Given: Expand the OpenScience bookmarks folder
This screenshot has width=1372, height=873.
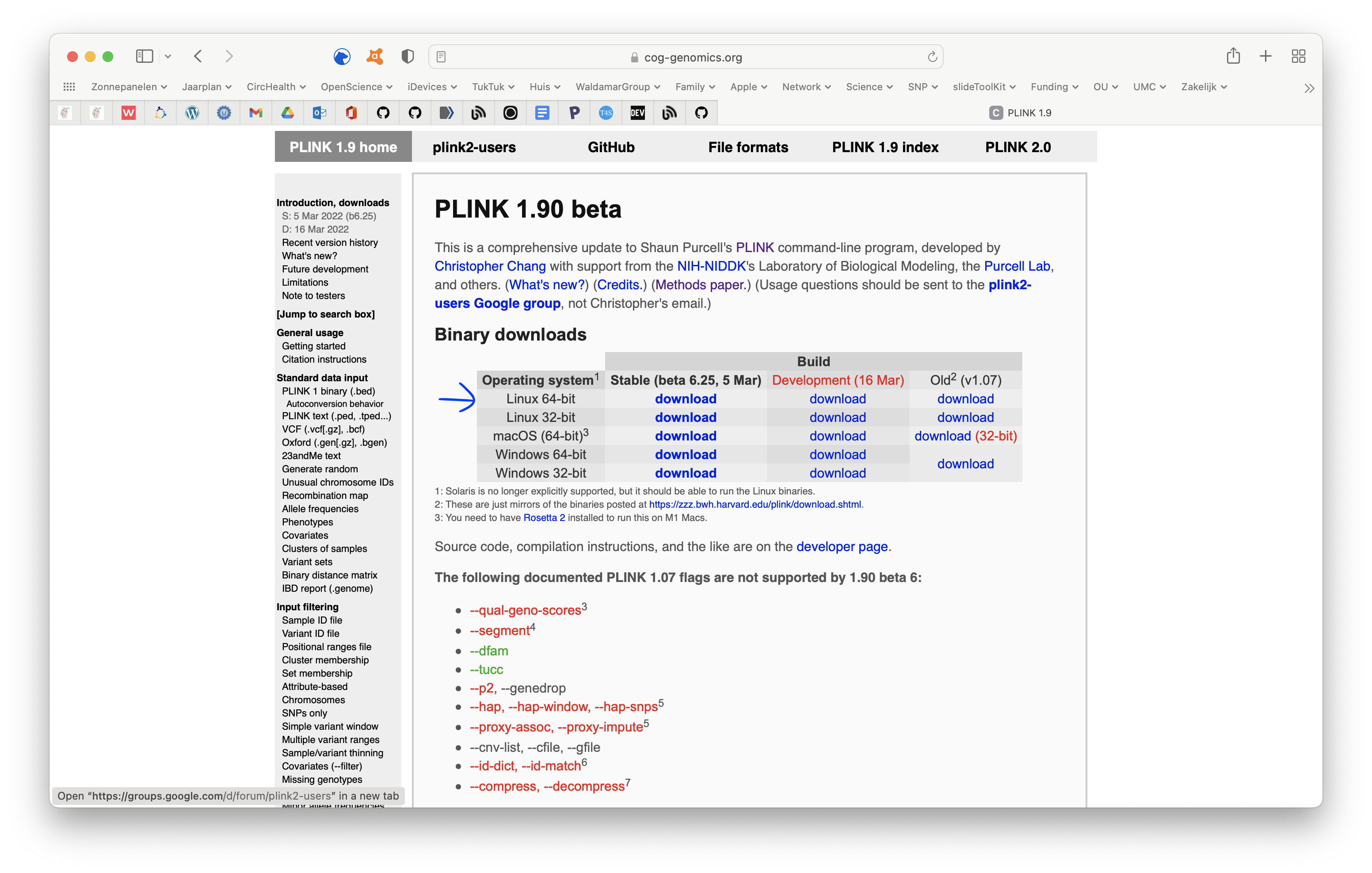Looking at the screenshot, I should pyautogui.click(x=357, y=87).
